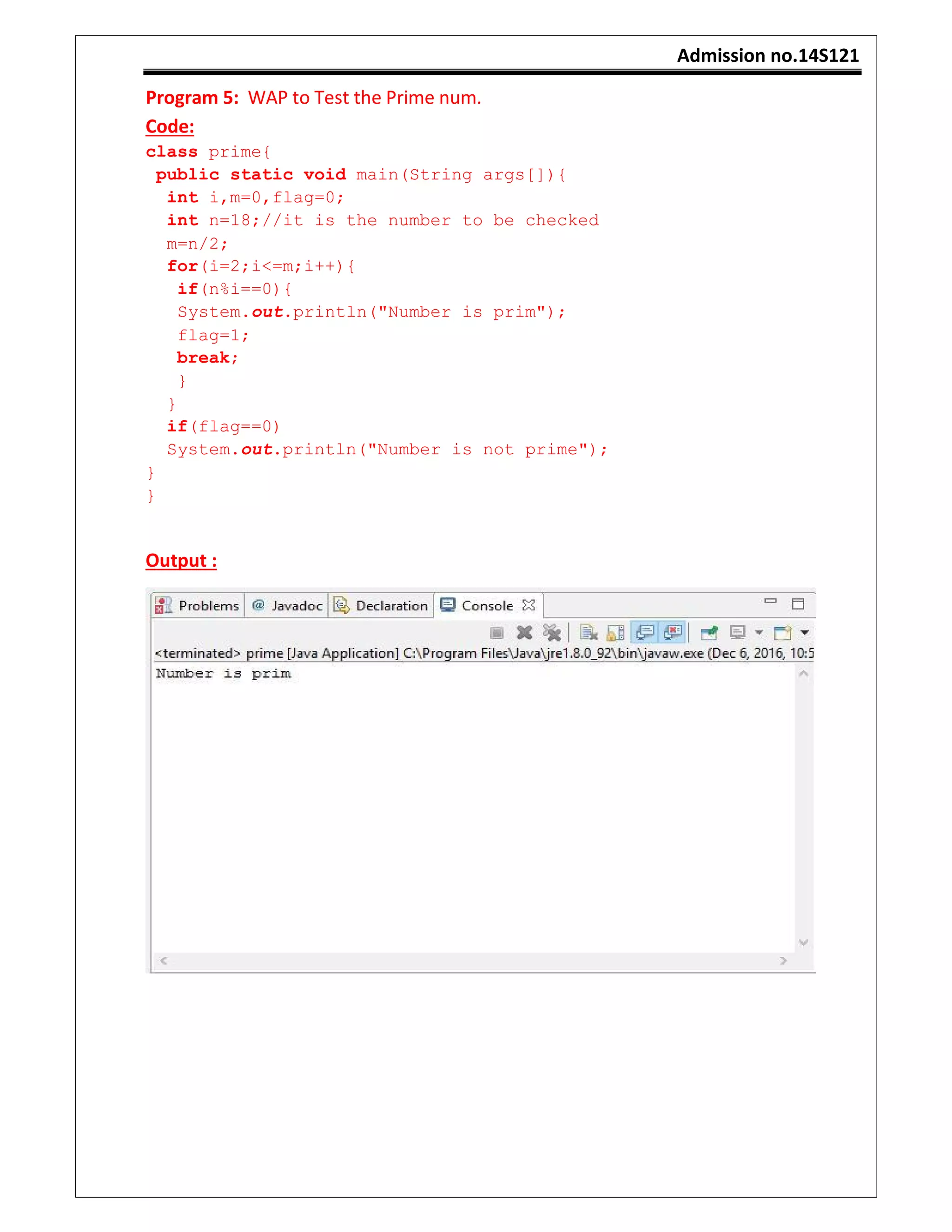952x1232 pixels.
Task: Click the Clear Console icon
Action: (588, 633)
